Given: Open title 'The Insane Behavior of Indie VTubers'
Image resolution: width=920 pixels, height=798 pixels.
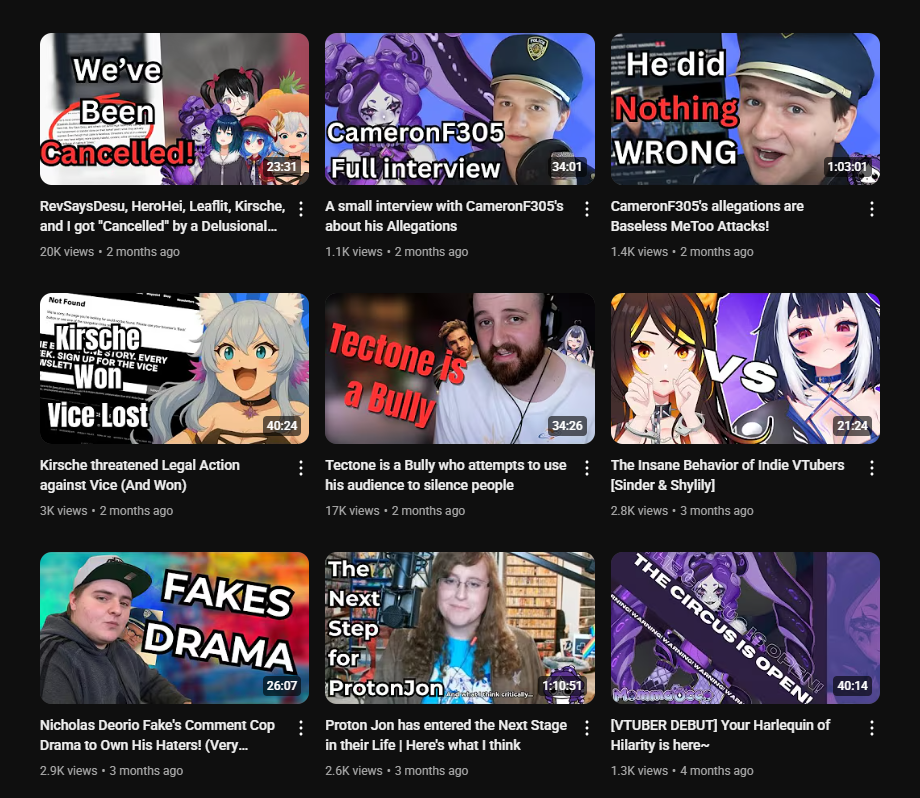Looking at the screenshot, I should (728, 465).
